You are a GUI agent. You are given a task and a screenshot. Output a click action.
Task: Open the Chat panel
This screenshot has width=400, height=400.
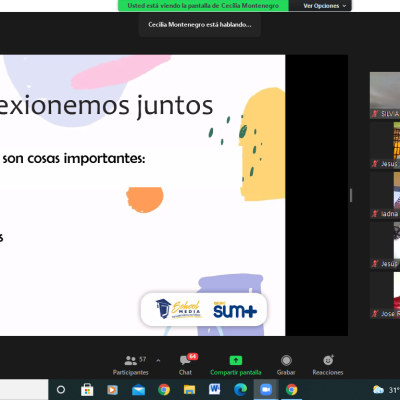click(x=186, y=365)
